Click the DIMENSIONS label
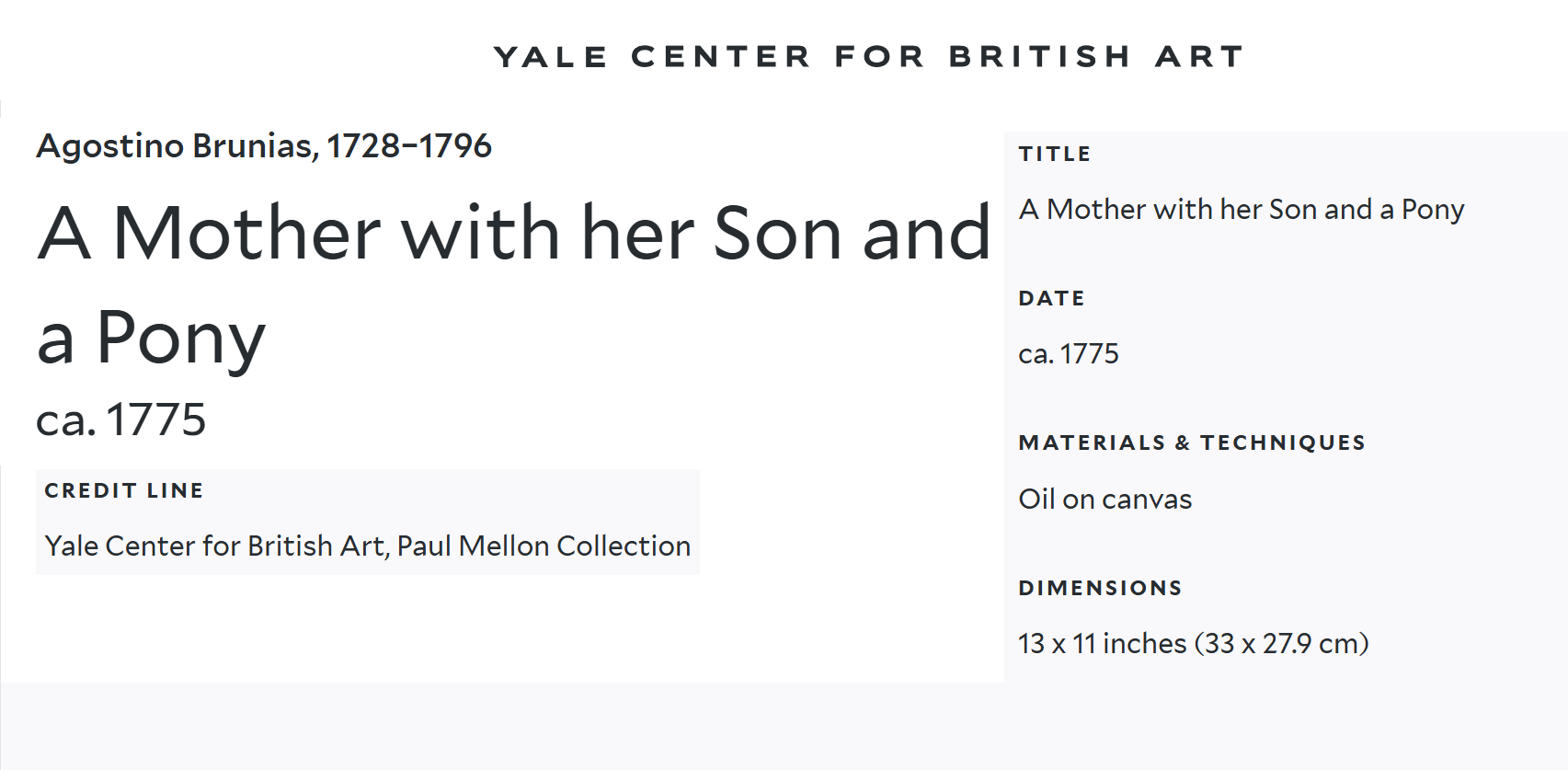 (x=1100, y=588)
